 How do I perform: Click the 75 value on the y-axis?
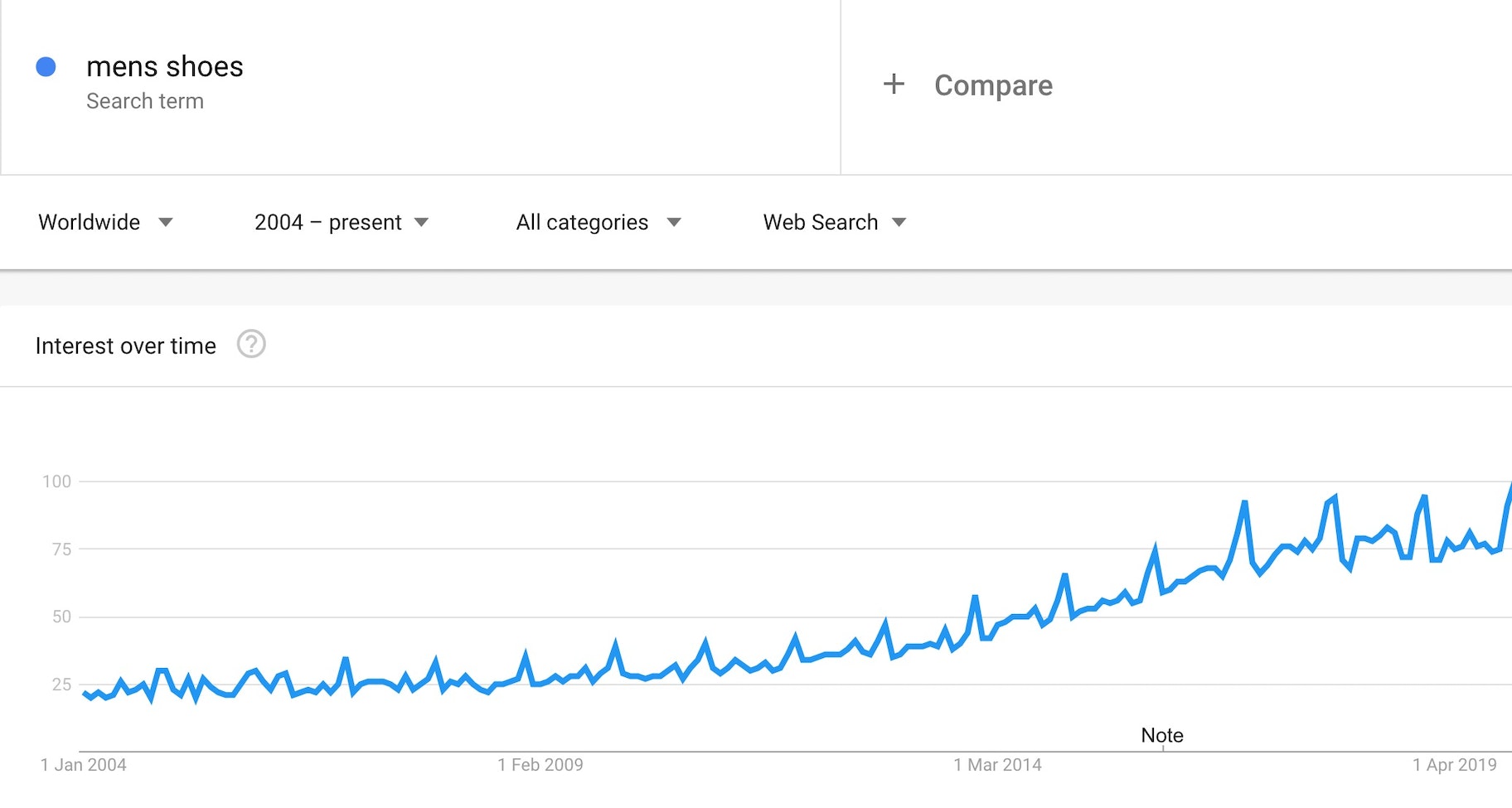[61, 549]
